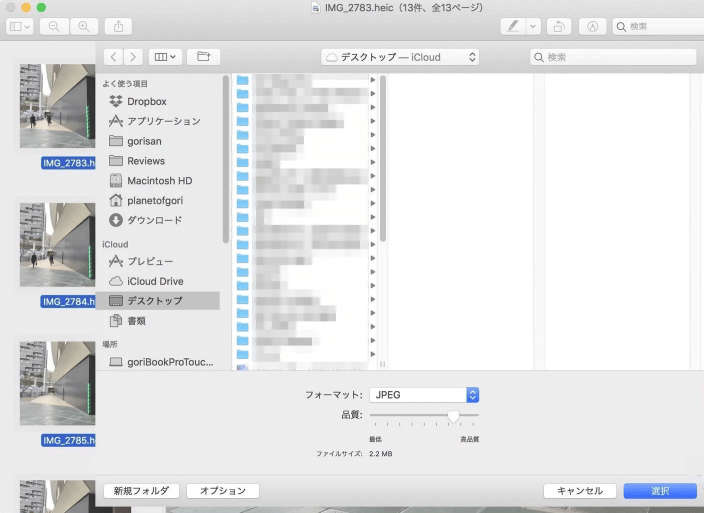Click the 選択 button

click(x=659, y=491)
